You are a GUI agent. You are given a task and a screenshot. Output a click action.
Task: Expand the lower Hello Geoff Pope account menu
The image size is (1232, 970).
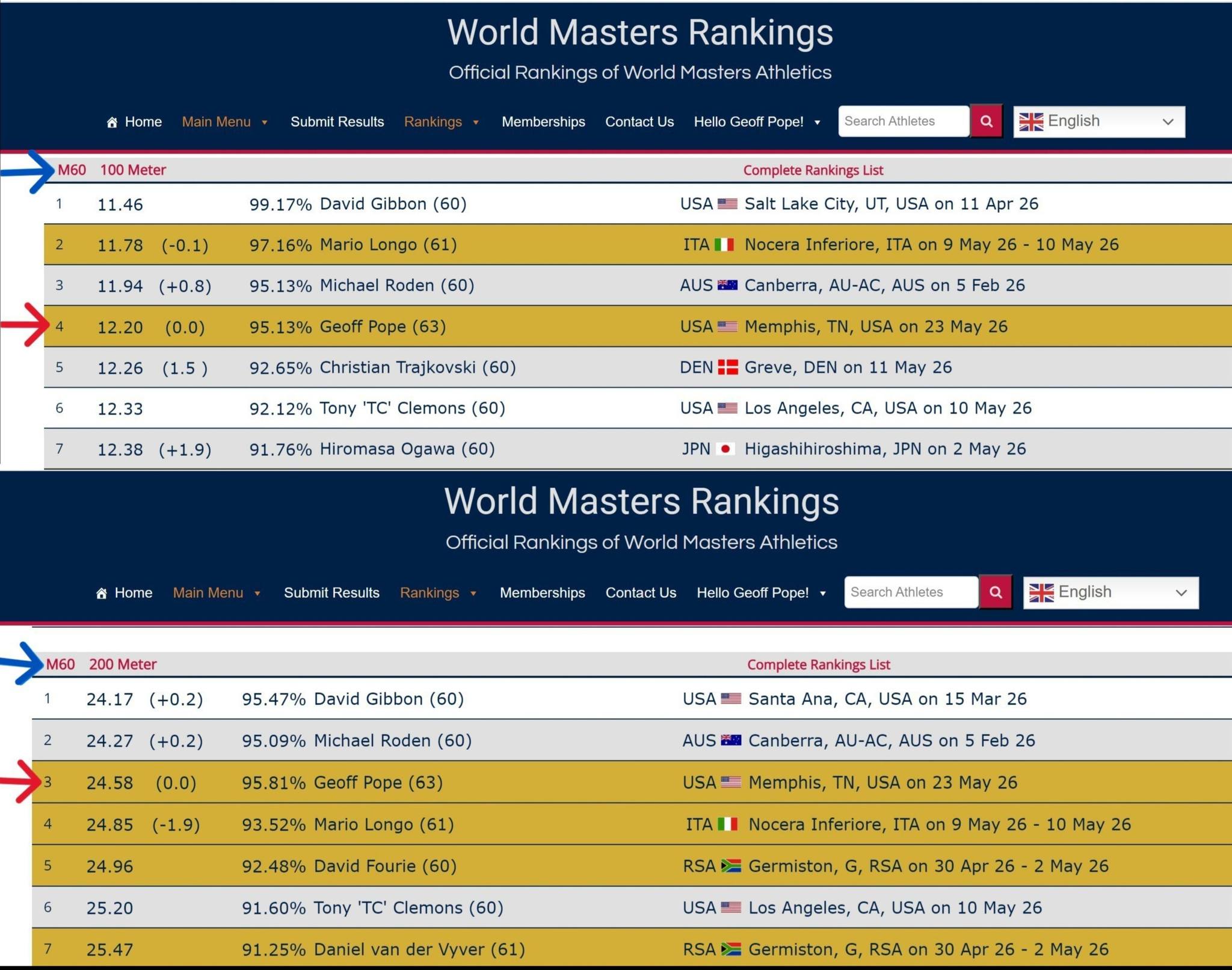tap(762, 593)
